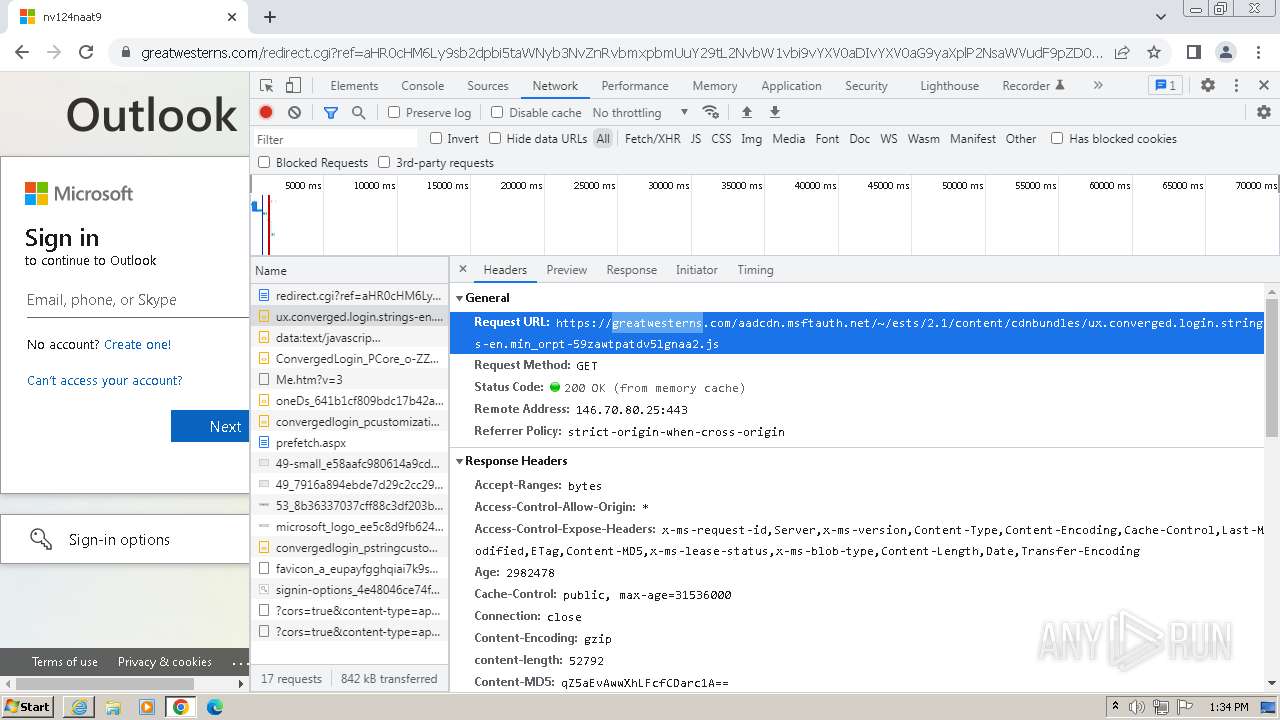
Task: Go back to previous page
Action: pos(22,52)
